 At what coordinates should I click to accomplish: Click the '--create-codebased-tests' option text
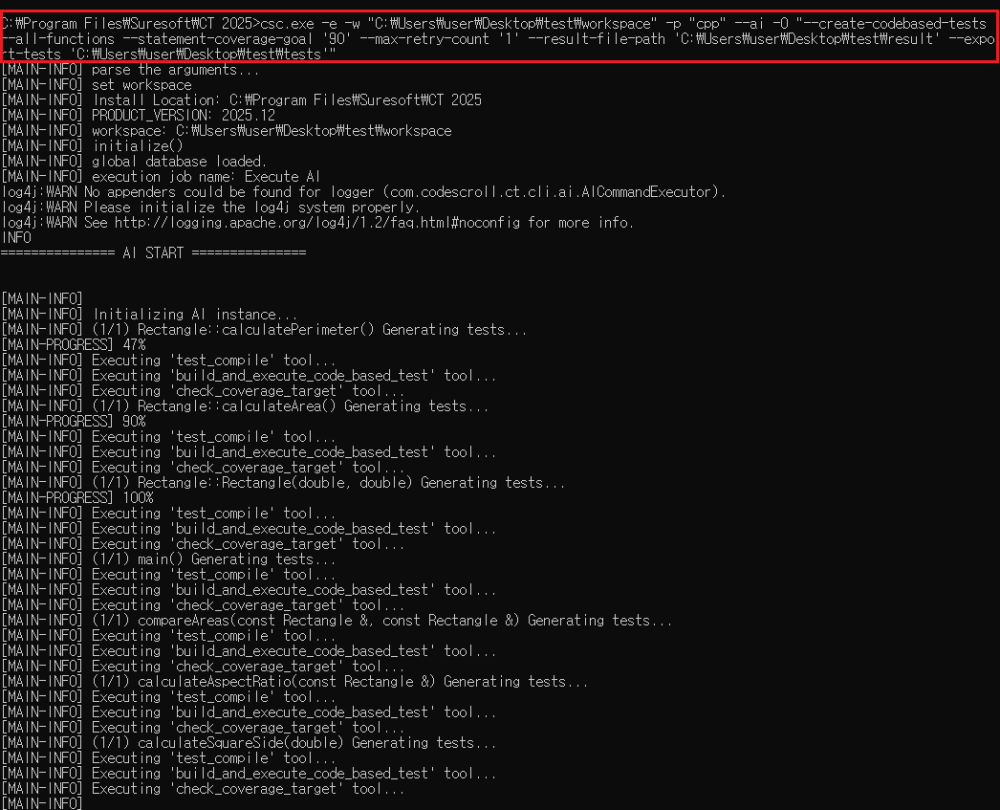coord(895,24)
